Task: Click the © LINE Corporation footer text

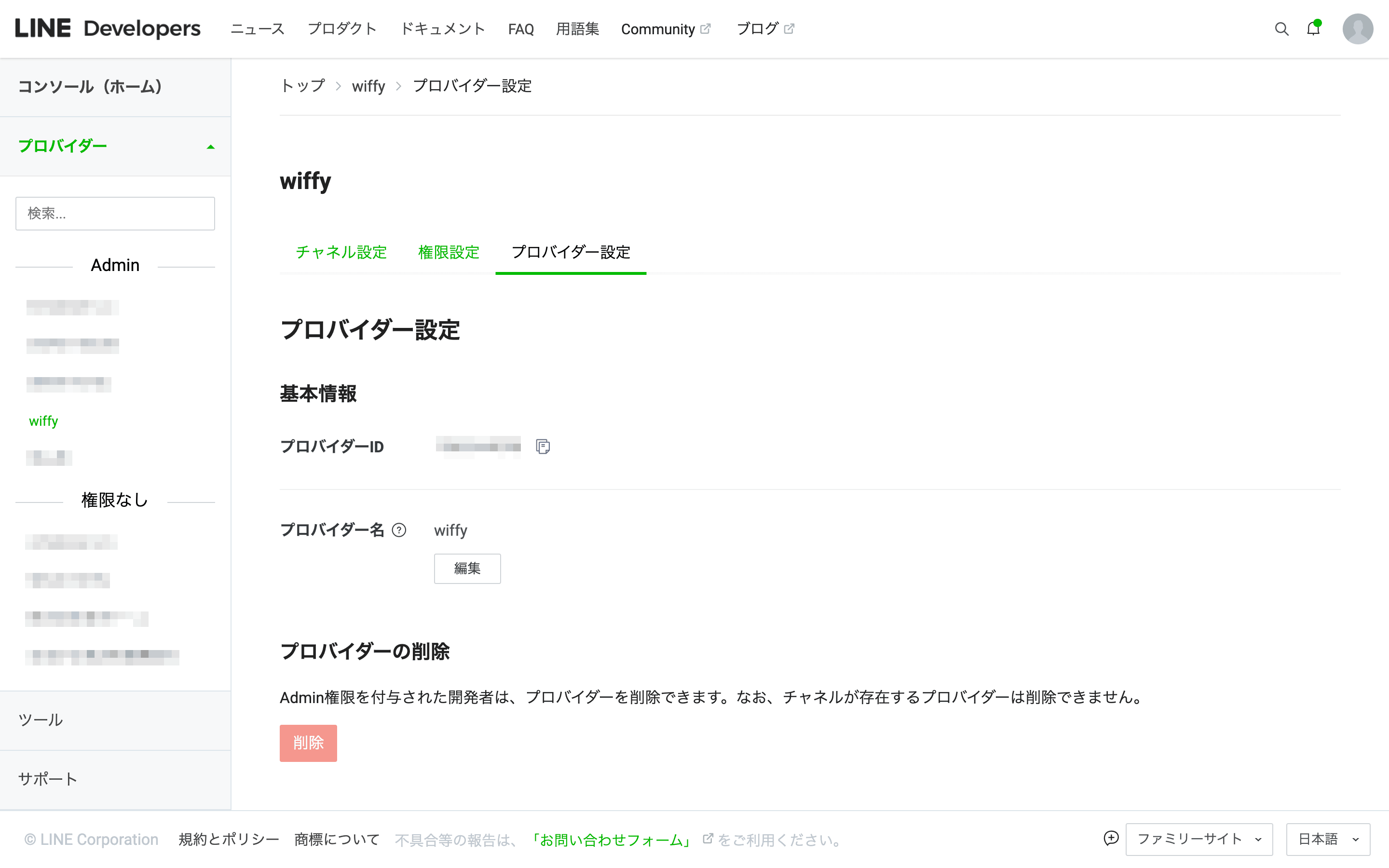Action: pyautogui.click(x=91, y=839)
